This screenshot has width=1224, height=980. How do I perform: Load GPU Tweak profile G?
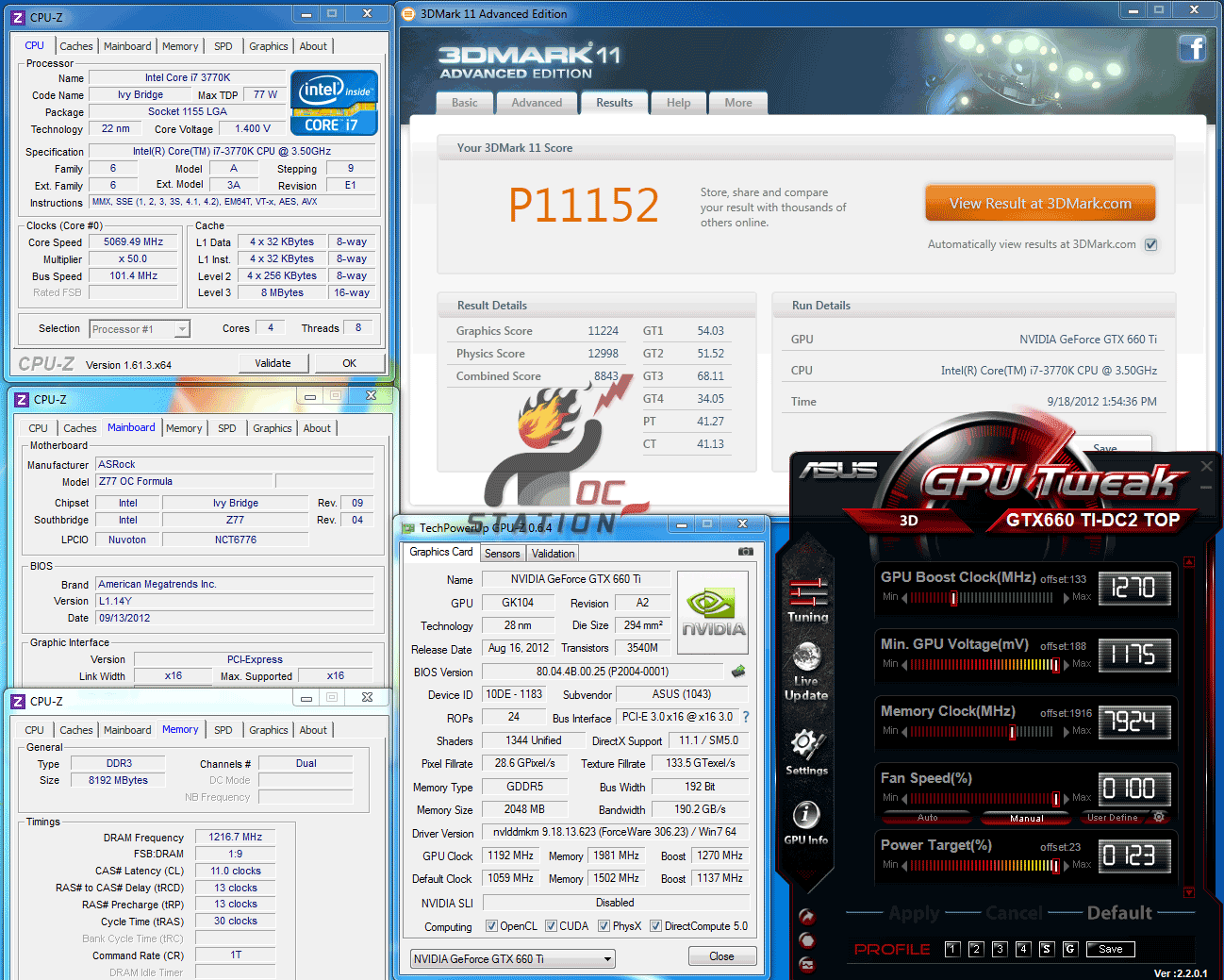(1070, 949)
